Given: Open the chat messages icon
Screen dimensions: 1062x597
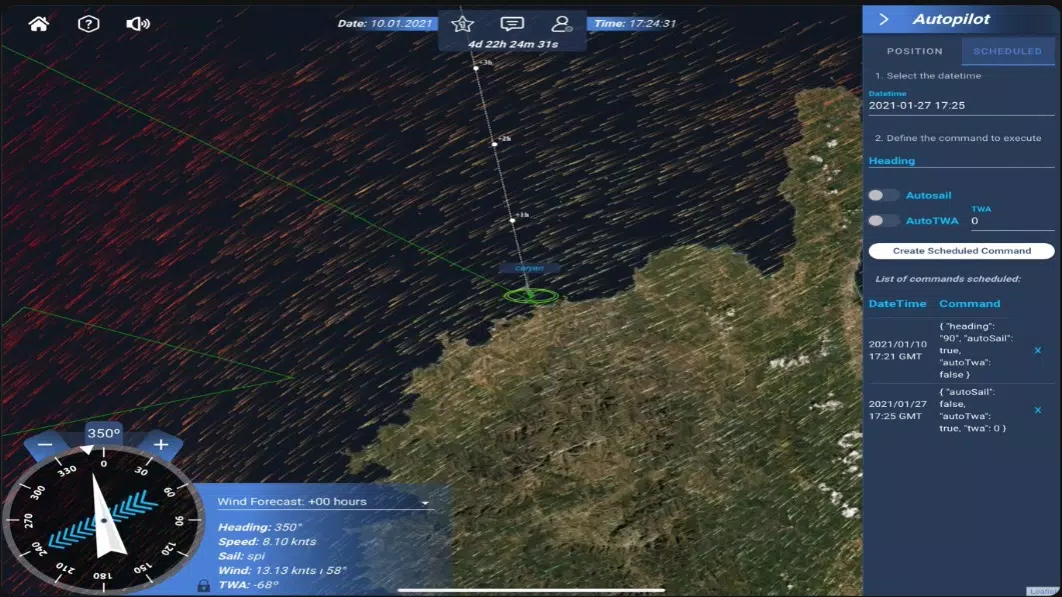Looking at the screenshot, I should [511, 22].
